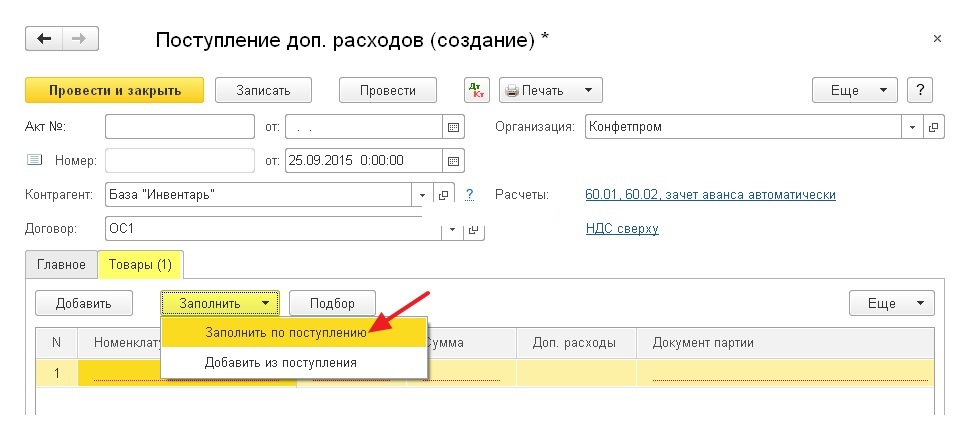Open Контрагент record with square icon
The image size is (958, 431).
click(x=444, y=195)
